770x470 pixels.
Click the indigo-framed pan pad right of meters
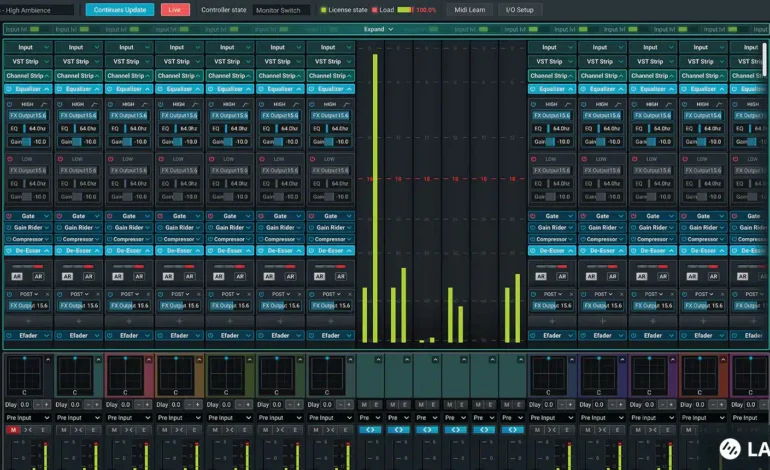[599, 374]
